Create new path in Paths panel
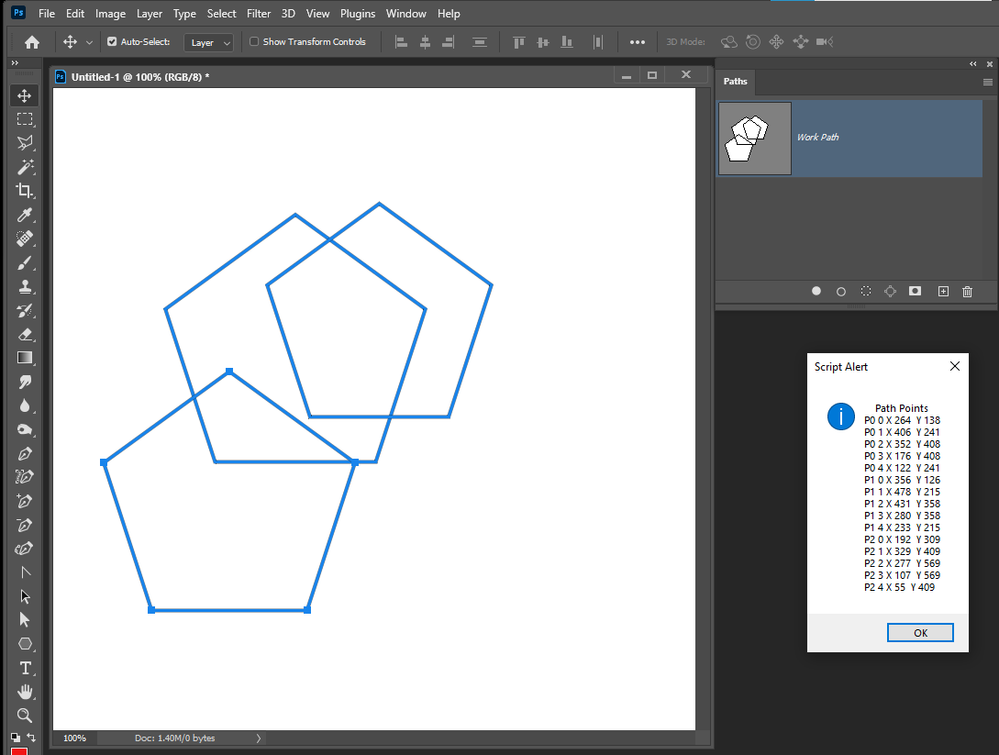Screen dimensions: 999x755 pos(943,291)
